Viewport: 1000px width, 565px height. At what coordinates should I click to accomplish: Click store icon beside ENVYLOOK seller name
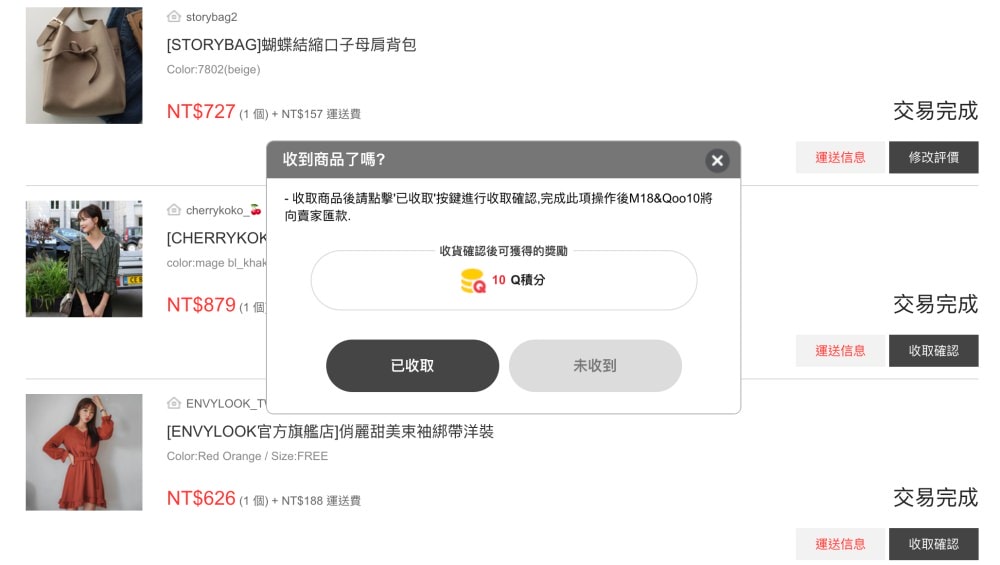click(174, 403)
